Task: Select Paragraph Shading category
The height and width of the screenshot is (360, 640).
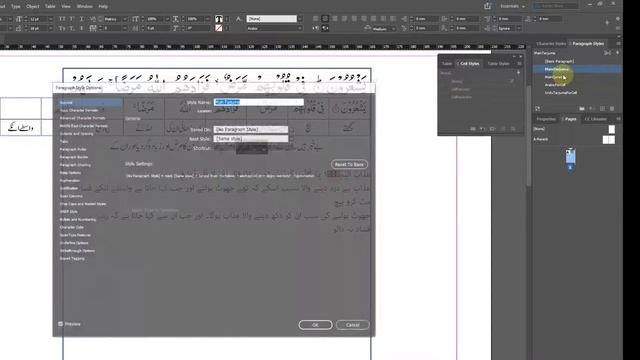Action: point(75,165)
